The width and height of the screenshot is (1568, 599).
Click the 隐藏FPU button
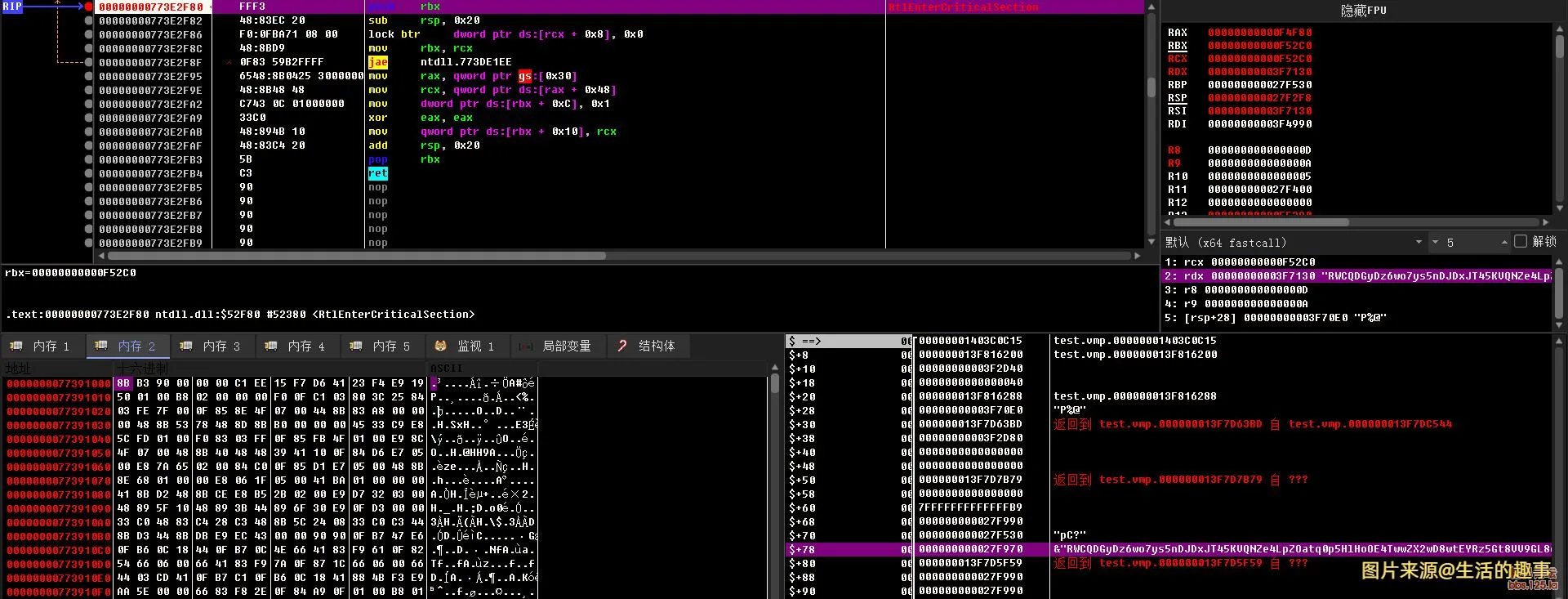click(1363, 11)
